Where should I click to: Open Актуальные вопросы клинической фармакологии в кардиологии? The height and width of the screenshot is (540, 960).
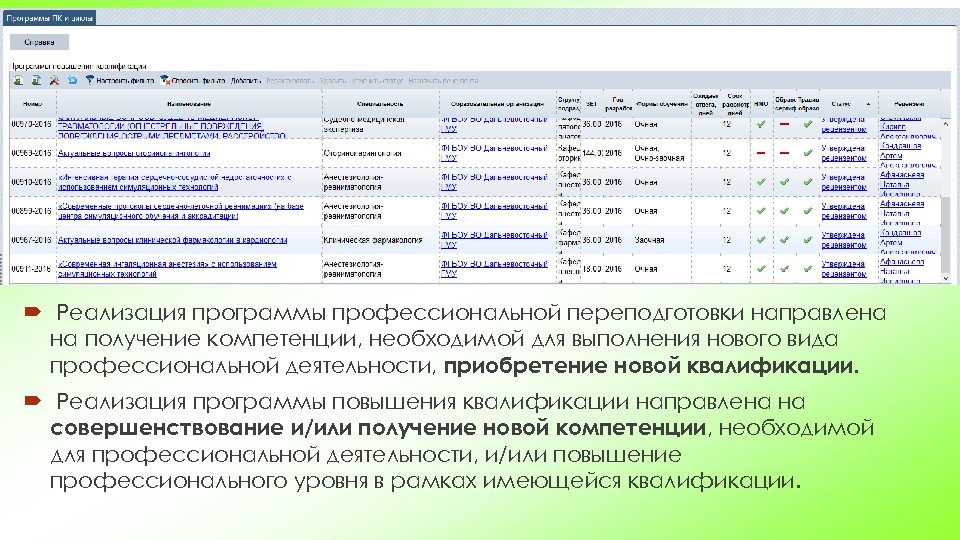tap(173, 240)
